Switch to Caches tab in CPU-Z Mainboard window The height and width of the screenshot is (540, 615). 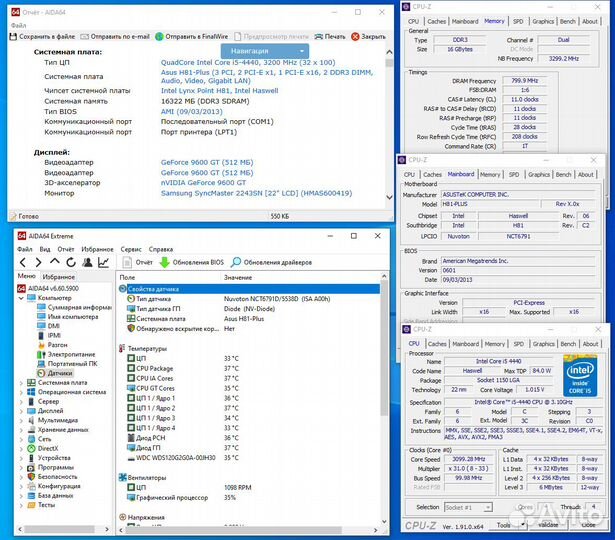pyautogui.click(x=432, y=175)
